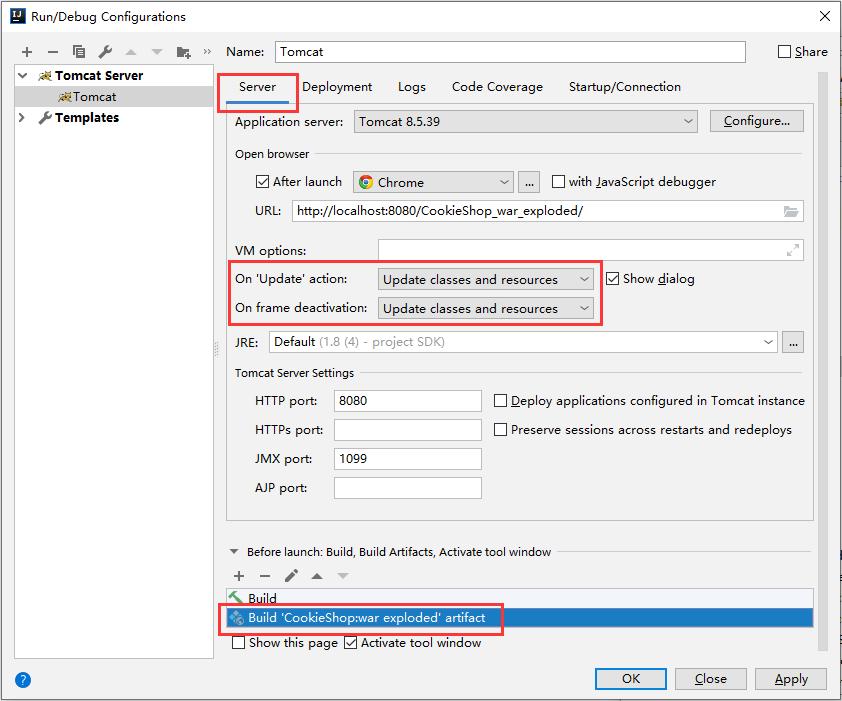Click HTTPs port field
The height and width of the screenshot is (701, 842).
pos(408,430)
